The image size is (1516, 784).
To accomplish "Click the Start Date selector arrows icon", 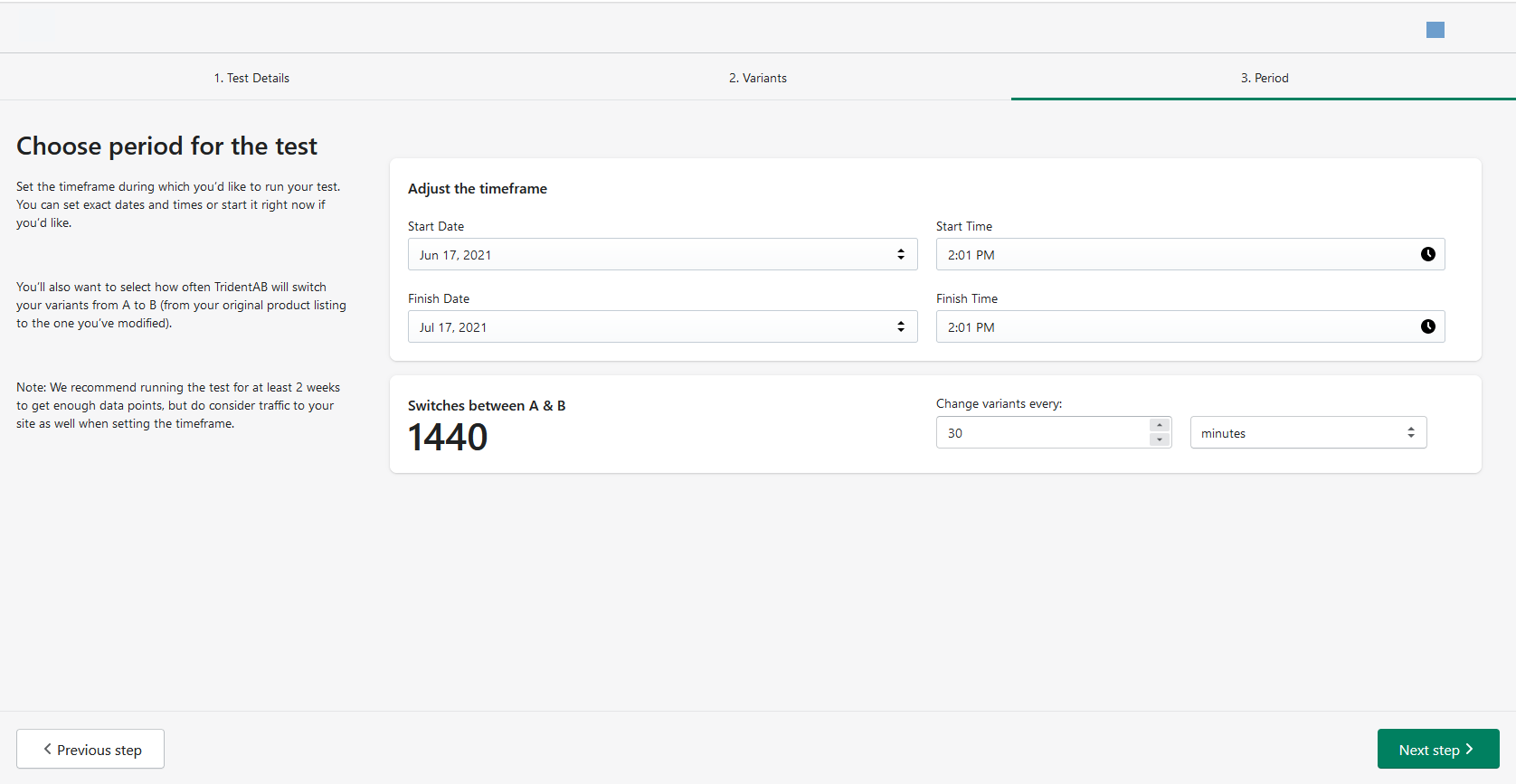I will pyautogui.click(x=900, y=254).
